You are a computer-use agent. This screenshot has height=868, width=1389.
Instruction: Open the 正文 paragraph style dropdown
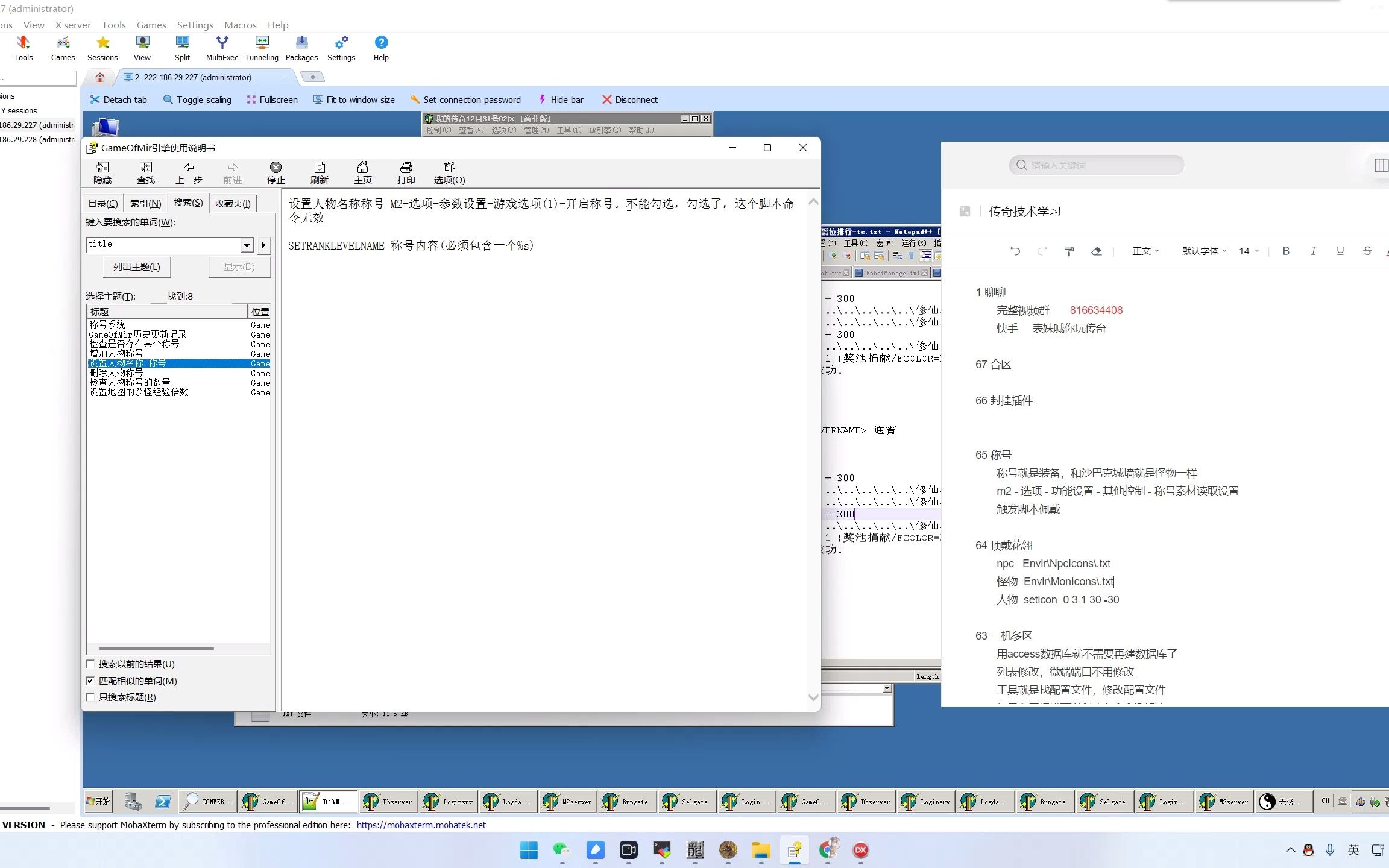tap(1145, 251)
